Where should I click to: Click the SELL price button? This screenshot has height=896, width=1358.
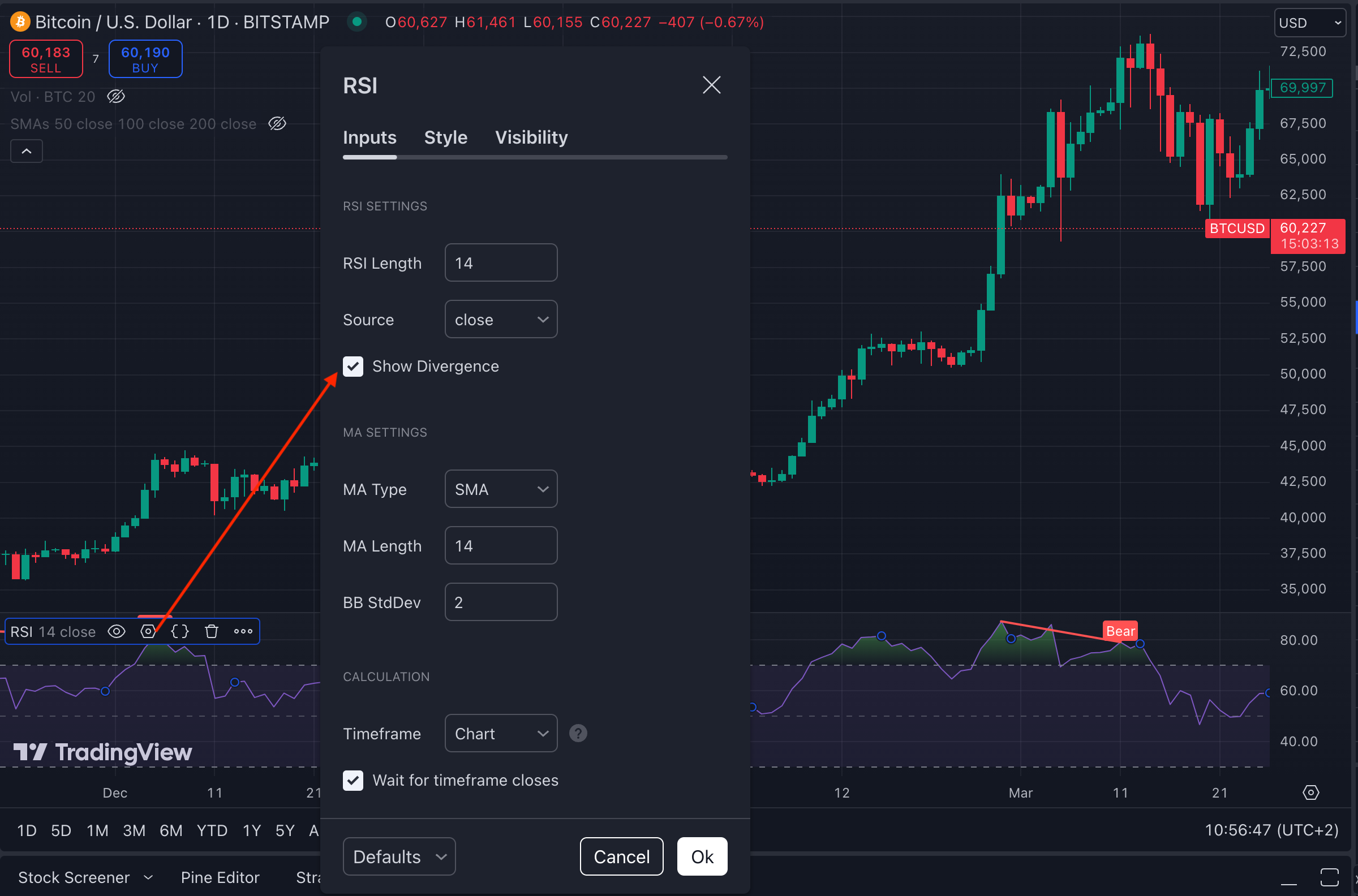(46, 59)
